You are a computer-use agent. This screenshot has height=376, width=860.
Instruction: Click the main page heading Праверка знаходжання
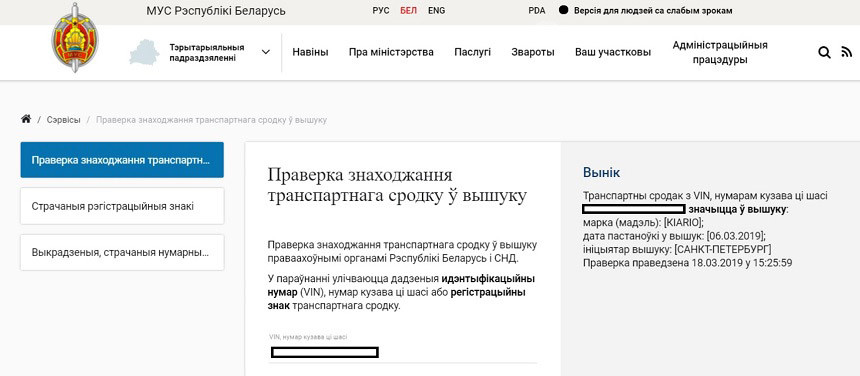[397, 185]
